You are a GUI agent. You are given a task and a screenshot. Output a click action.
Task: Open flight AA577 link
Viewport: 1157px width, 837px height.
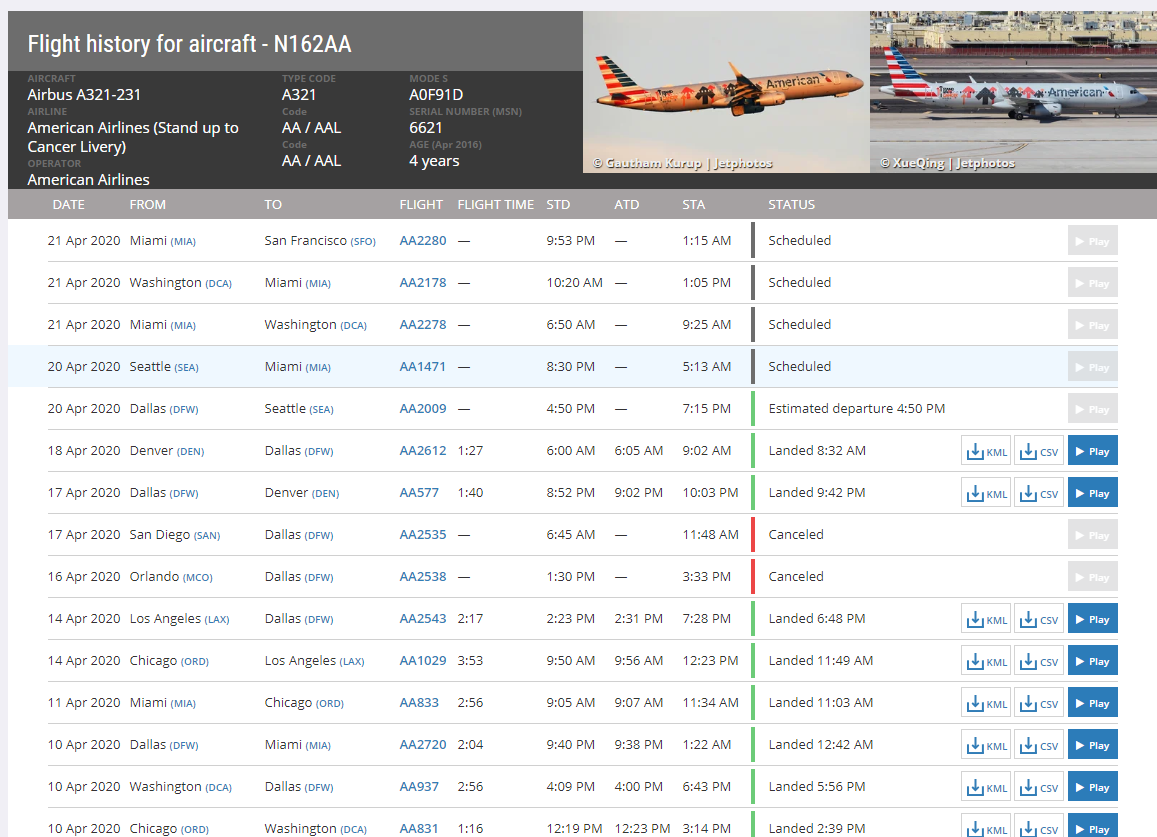(x=419, y=493)
